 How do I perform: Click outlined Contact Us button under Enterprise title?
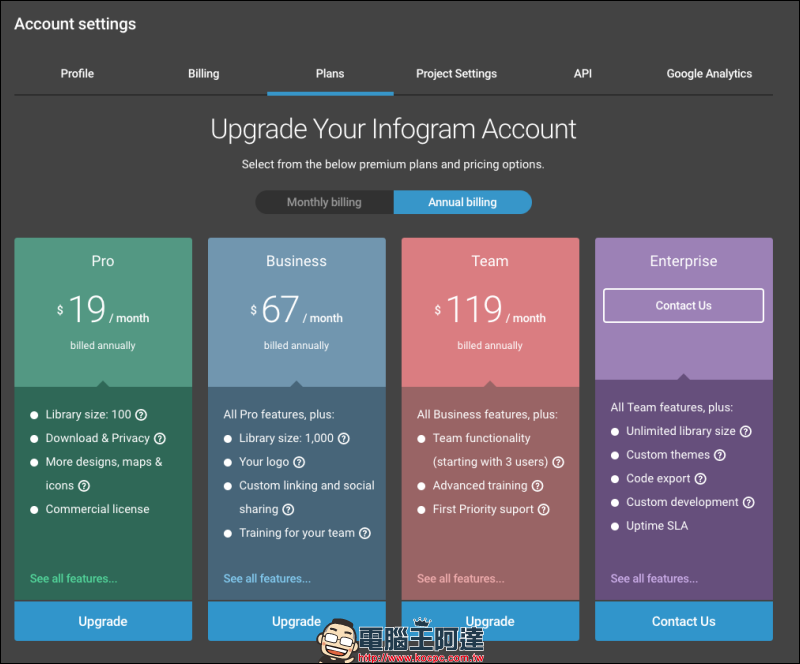tap(684, 306)
